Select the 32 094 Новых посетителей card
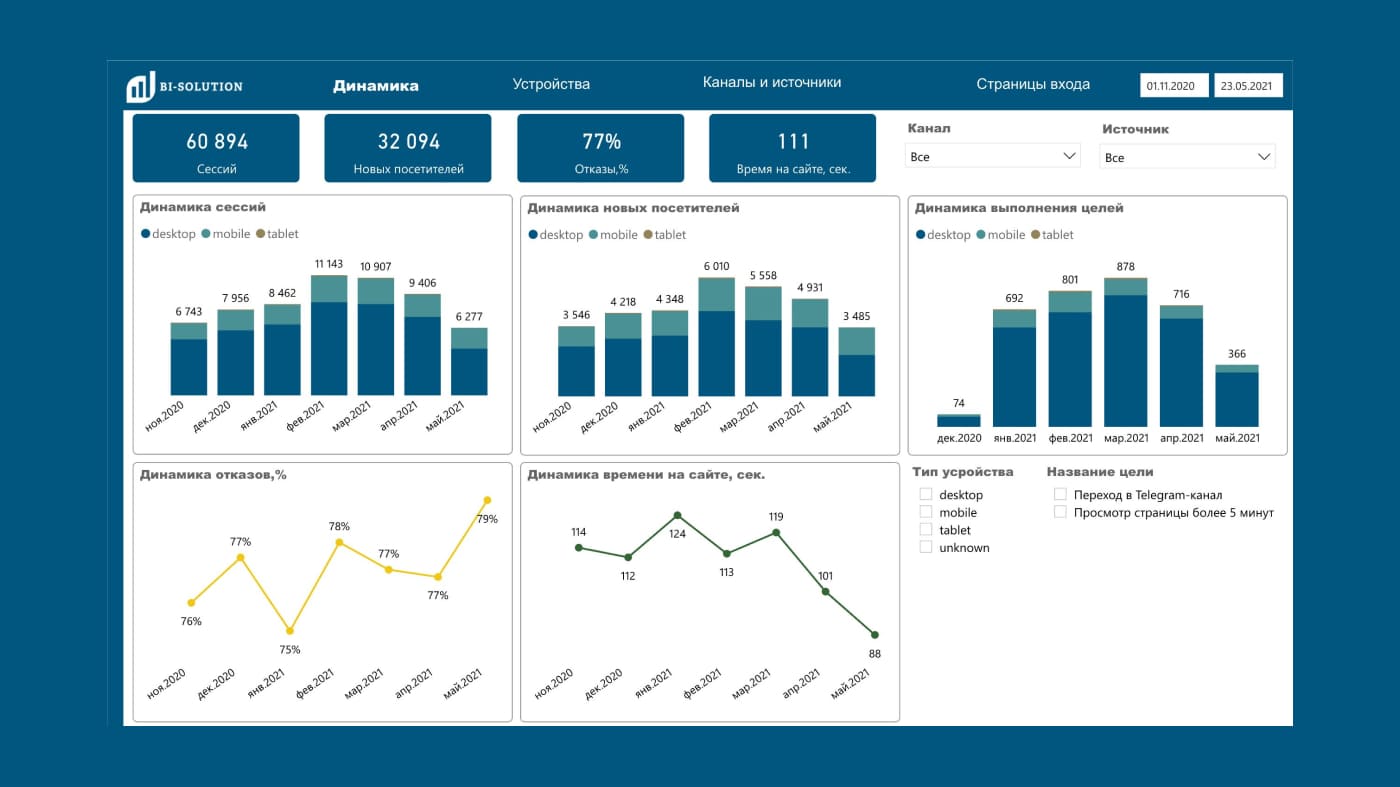This screenshot has height=787, width=1400. tap(408, 148)
